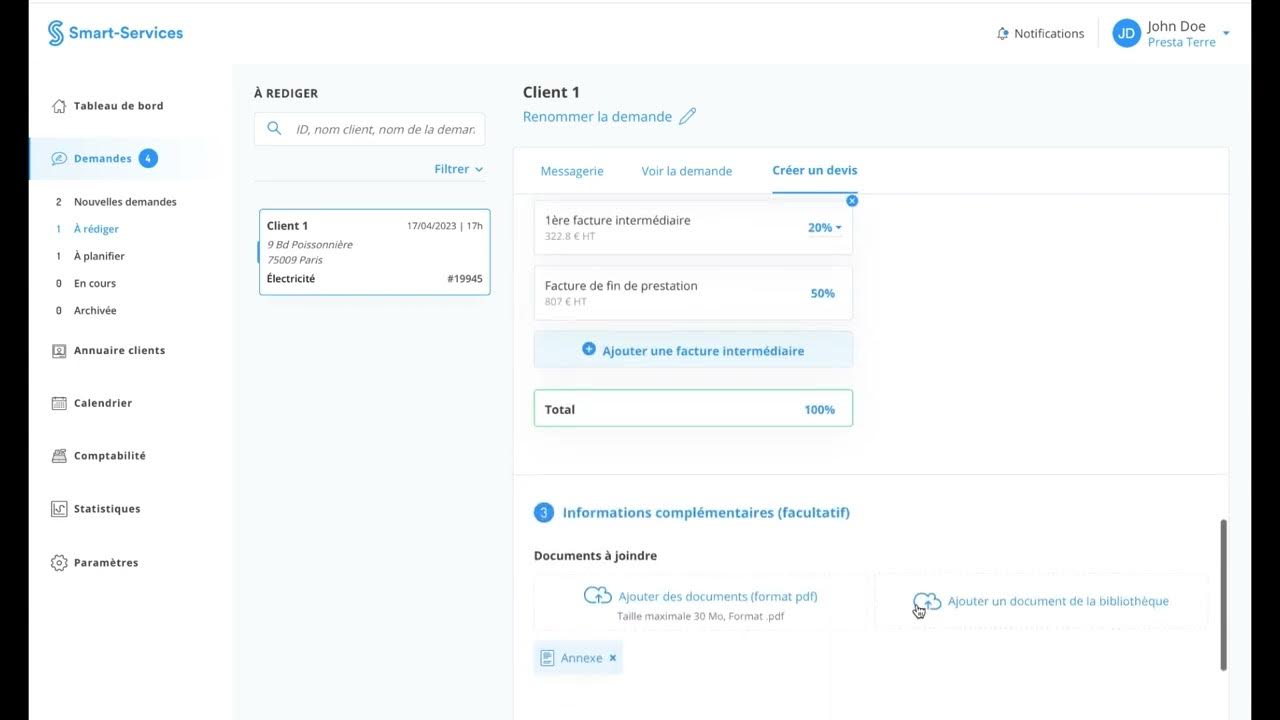The height and width of the screenshot is (720, 1280).
Task: Open Calendrier from the sidebar icon
Action: coord(59,403)
